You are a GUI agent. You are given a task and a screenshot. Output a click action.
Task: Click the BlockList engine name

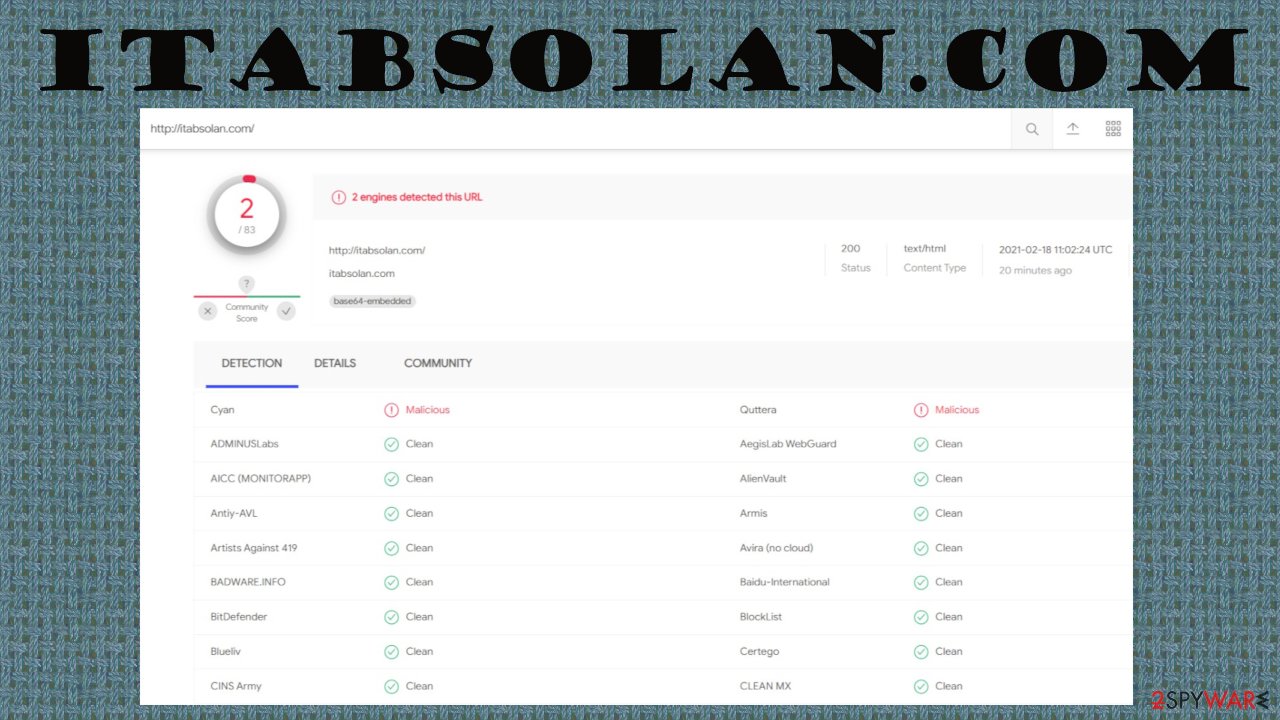coord(761,617)
